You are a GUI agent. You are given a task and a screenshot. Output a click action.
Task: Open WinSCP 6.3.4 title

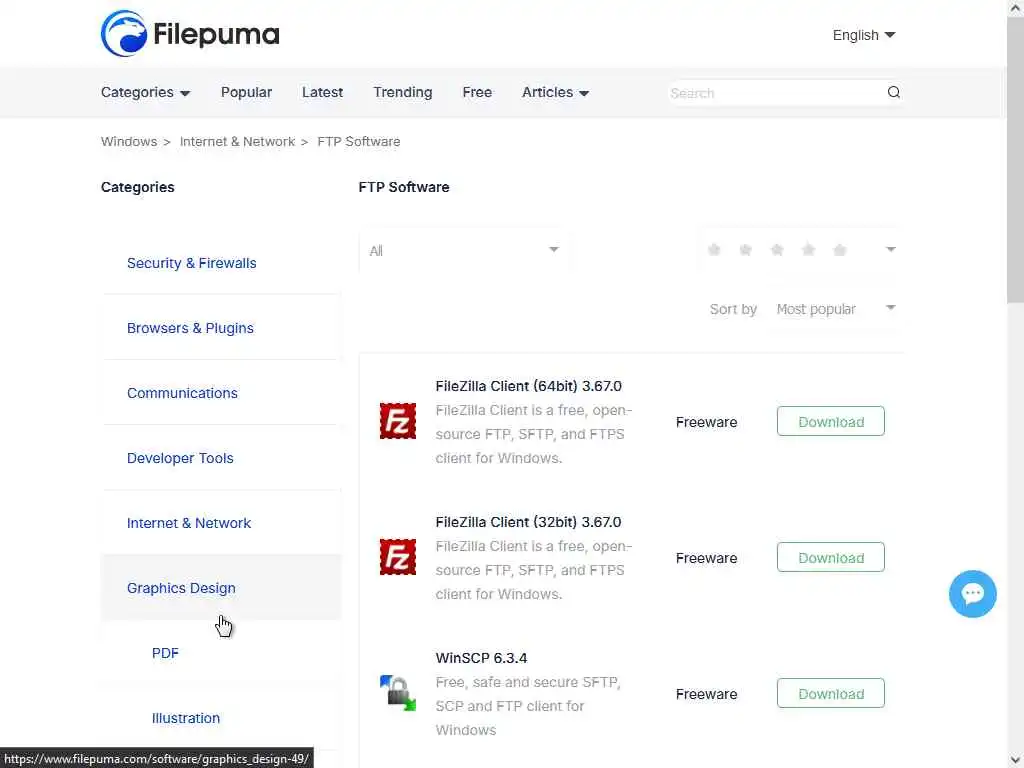pyautogui.click(x=481, y=658)
